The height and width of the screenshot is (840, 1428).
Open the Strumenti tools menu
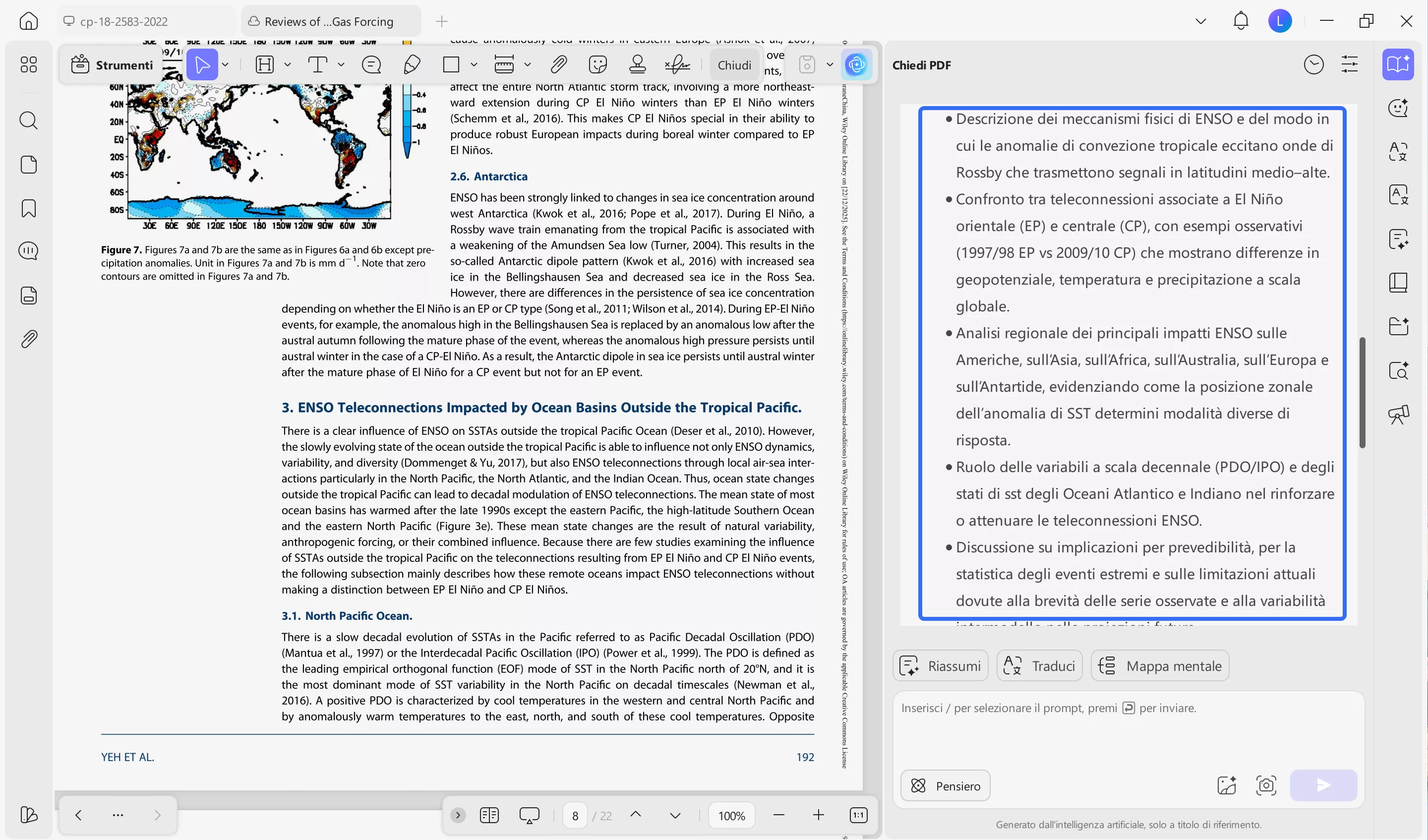pos(113,64)
